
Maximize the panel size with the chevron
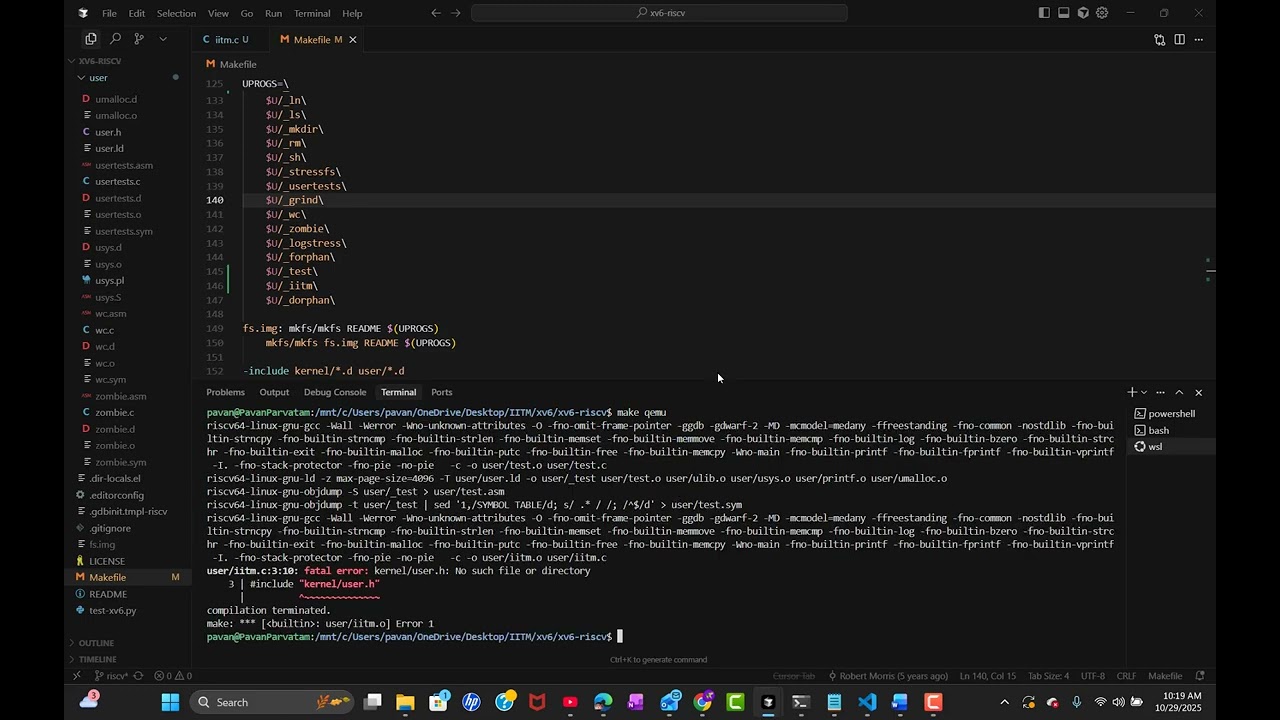(1179, 392)
